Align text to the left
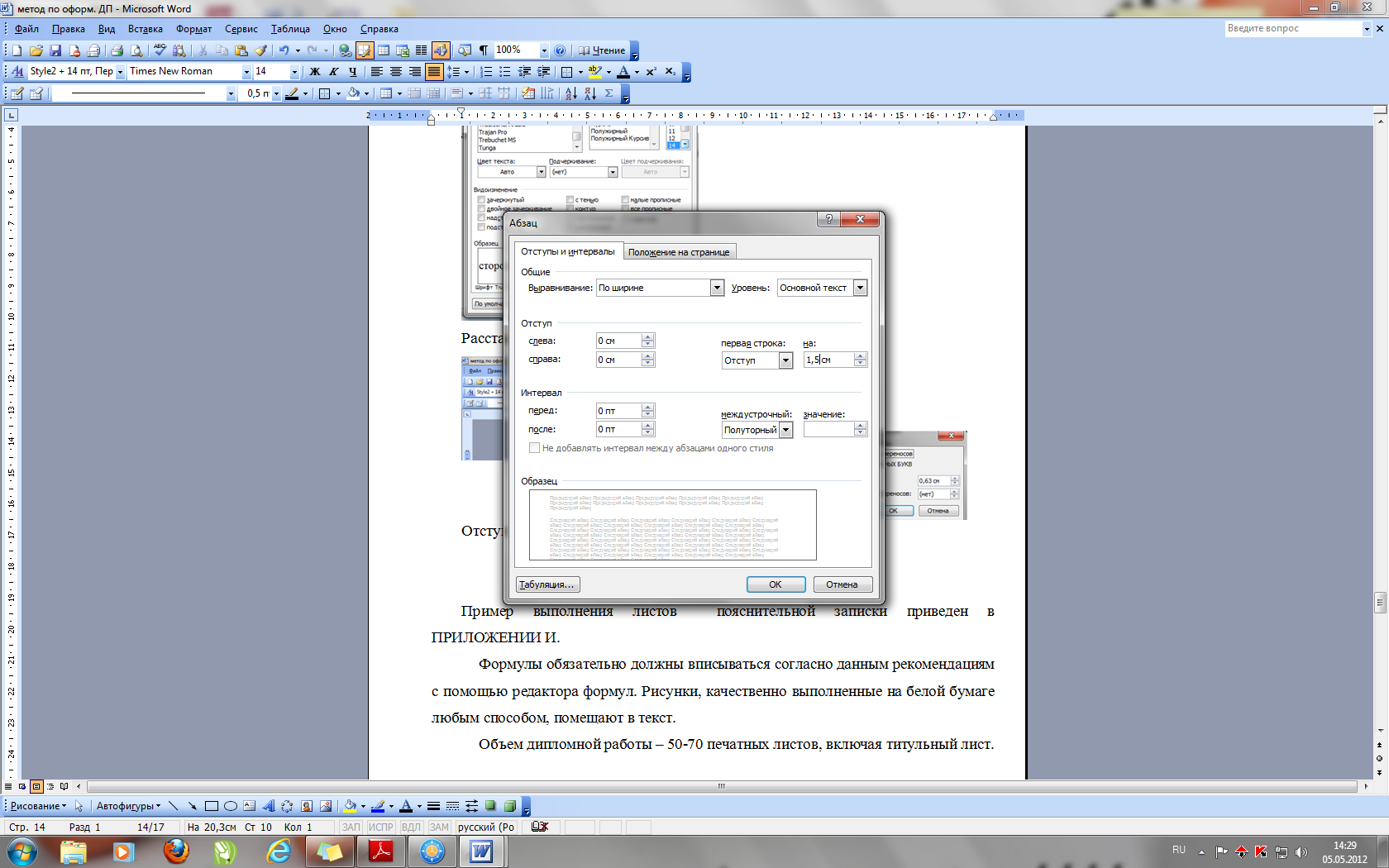Viewport: 1389px width, 868px height. [377, 72]
